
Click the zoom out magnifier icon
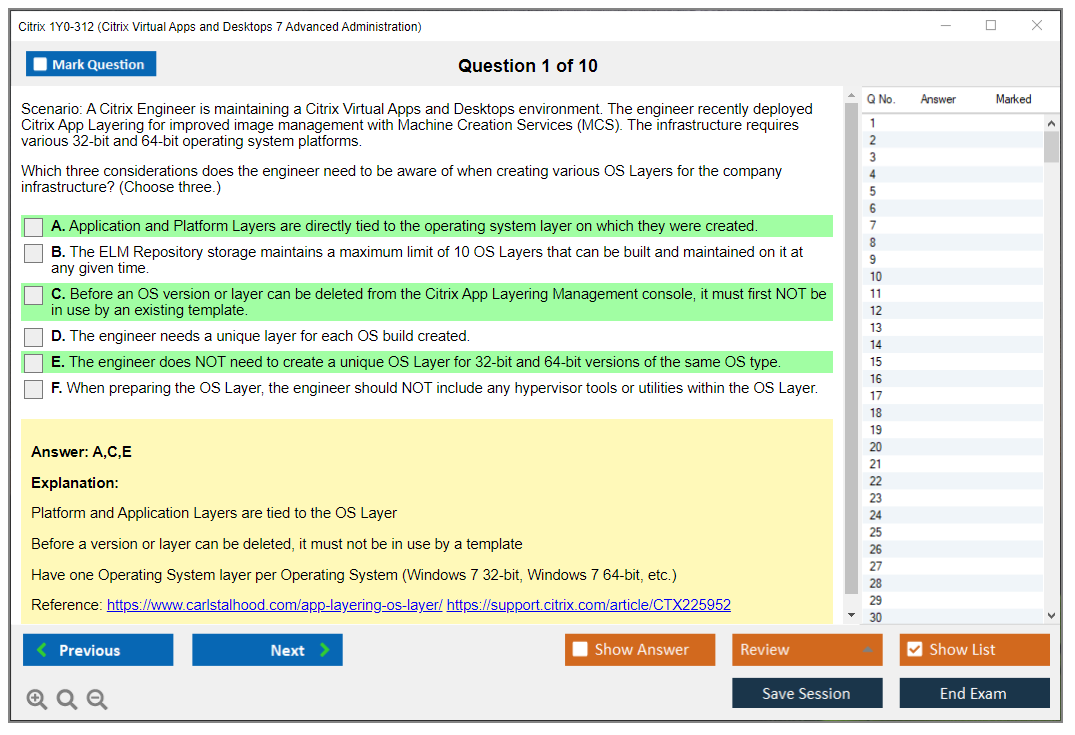(97, 700)
